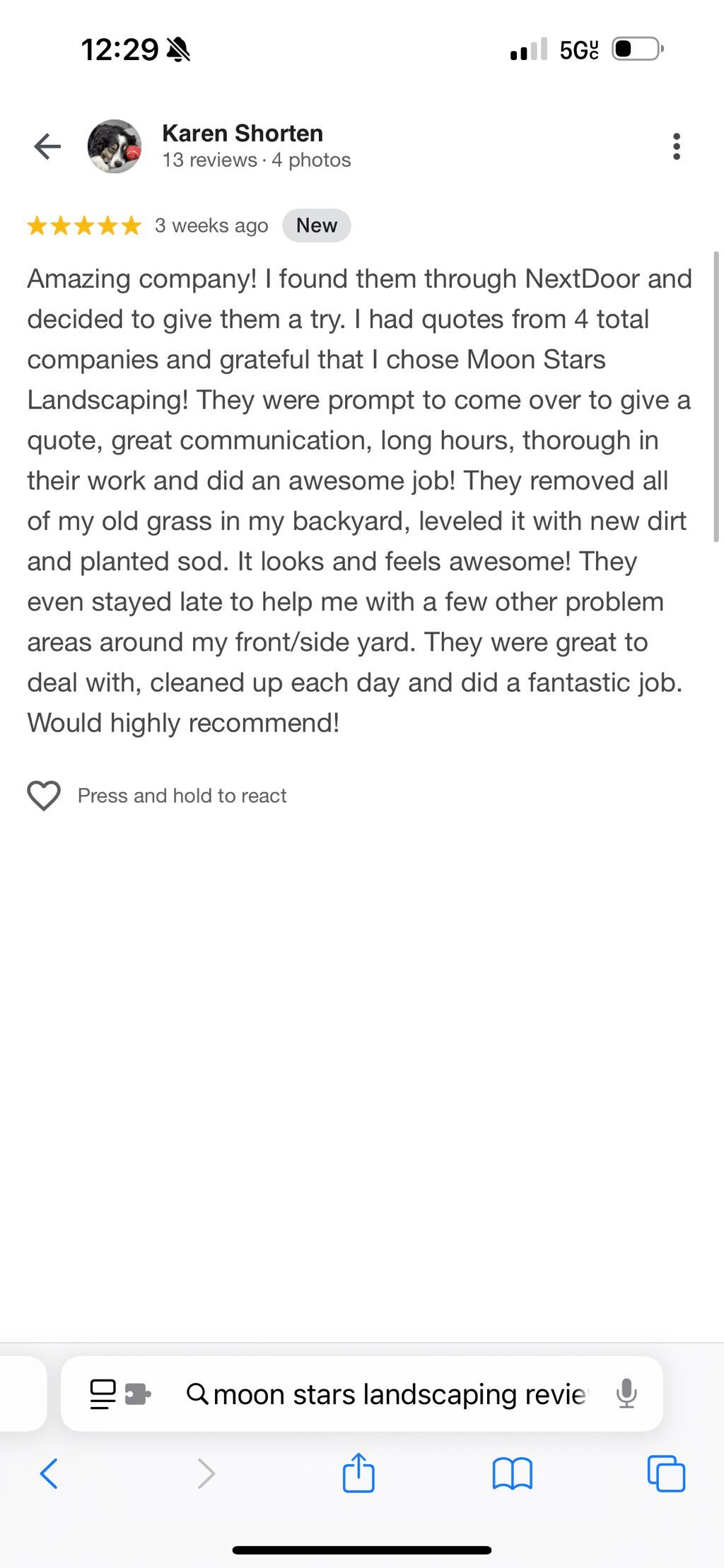Click the page scrollbar on the right edge
This screenshot has width=724, height=1568.
[716, 396]
